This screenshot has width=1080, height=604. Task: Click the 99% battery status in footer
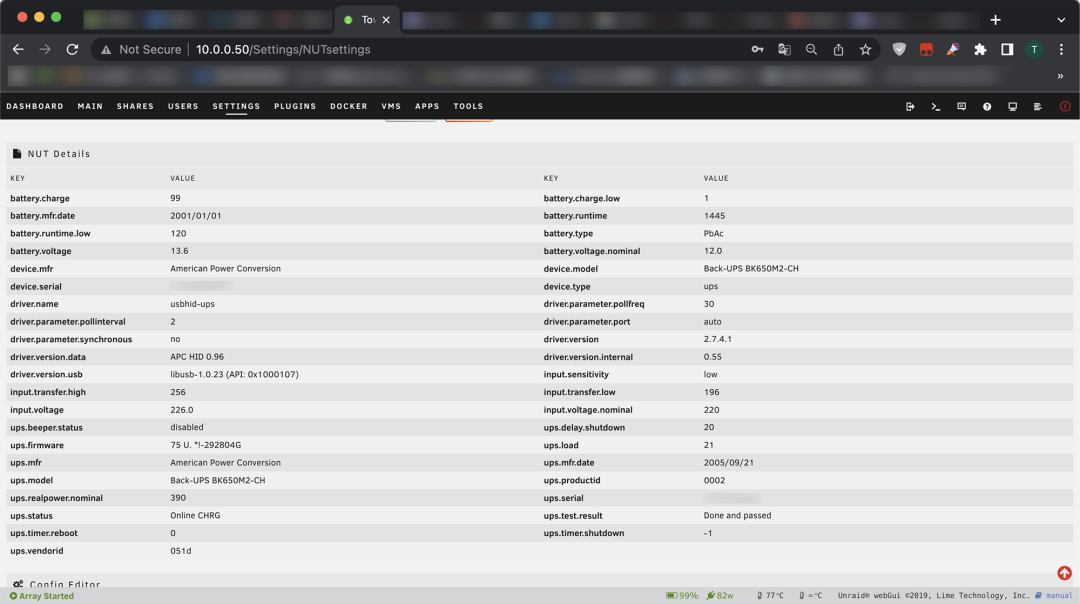click(682, 596)
